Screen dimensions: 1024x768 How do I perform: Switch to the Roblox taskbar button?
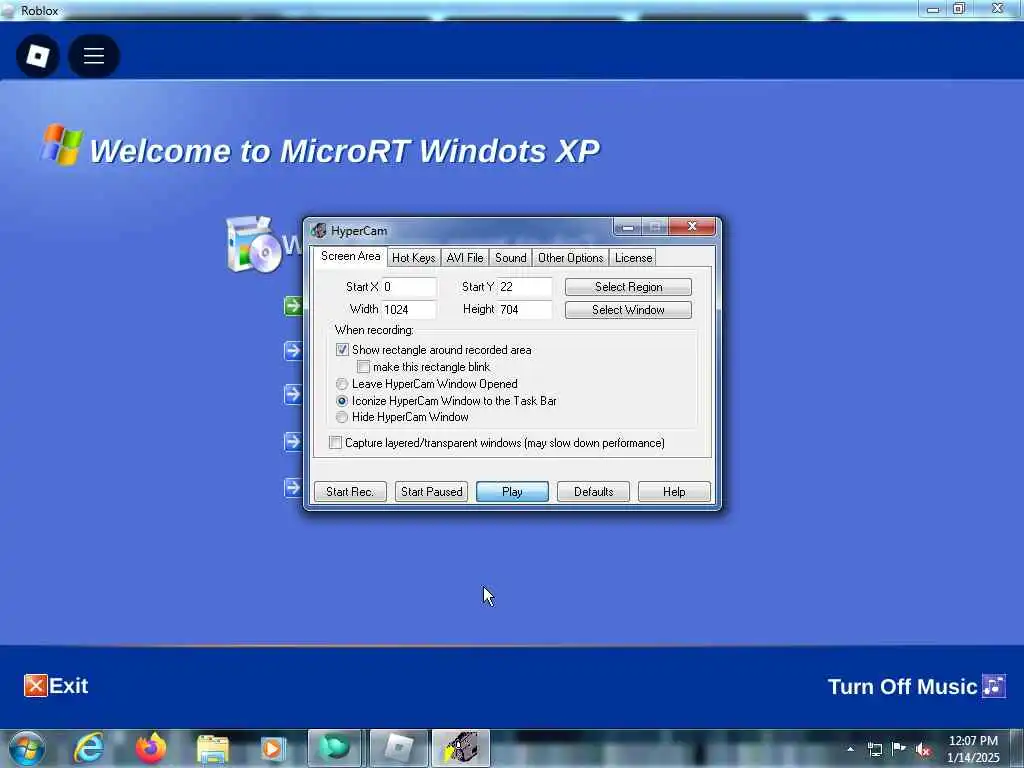coord(399,748)
